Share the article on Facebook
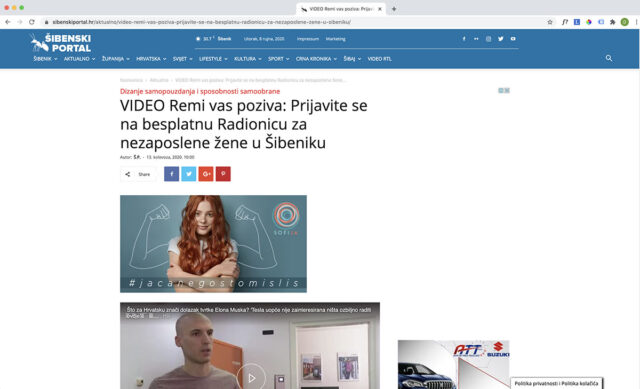This screenshot has height=389, width=640. [171, 174]
